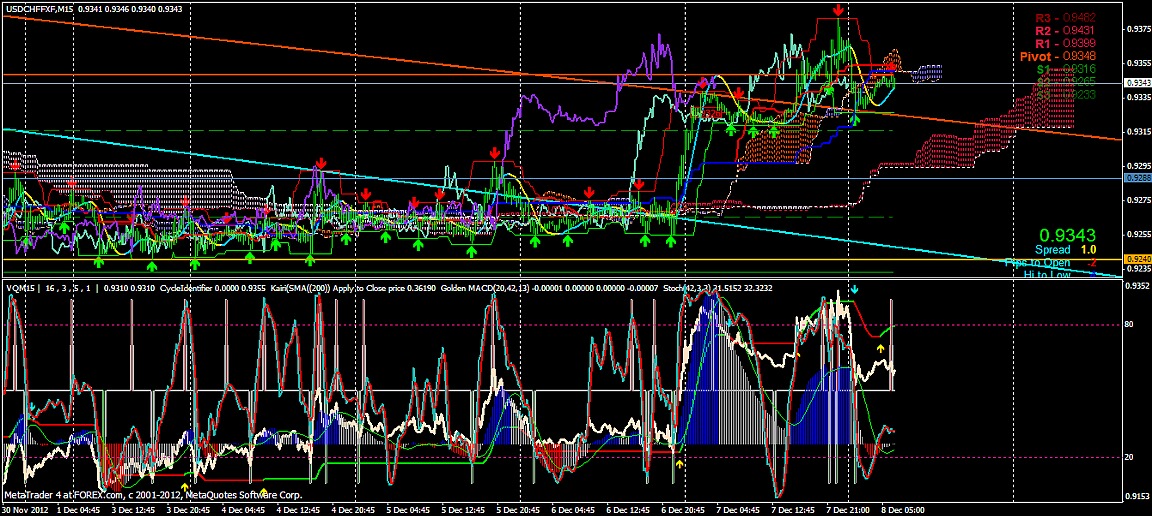The width and height of the screenshot is (1152, 516).
Task: Click the R3 resistance level label
Action: (x=1066, y=18)
